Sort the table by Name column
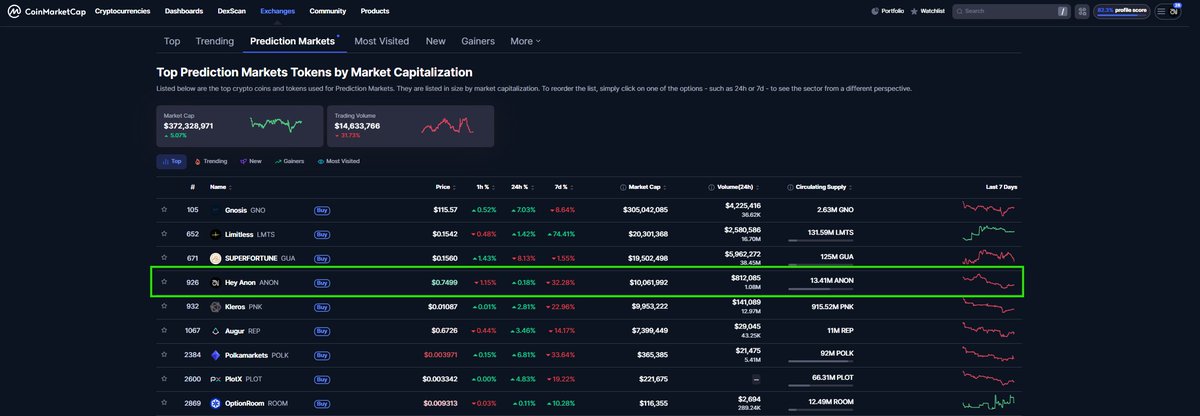This screenshot has width=1200, height=416. pos(219,187)
